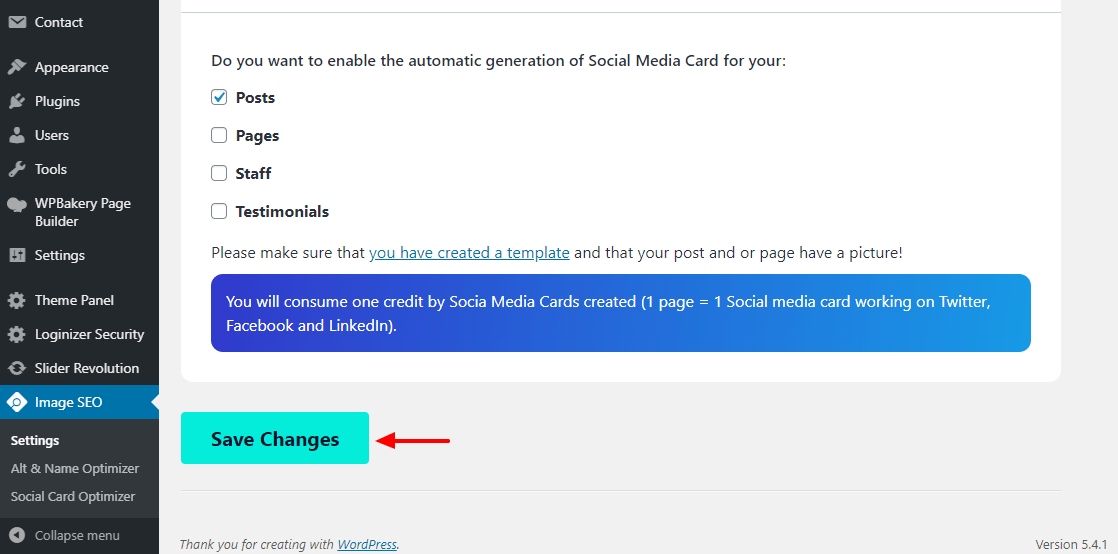Click the Save Changes button
Image resolution: width=1118 pixels, height=554 pixels.
(275, 438)
